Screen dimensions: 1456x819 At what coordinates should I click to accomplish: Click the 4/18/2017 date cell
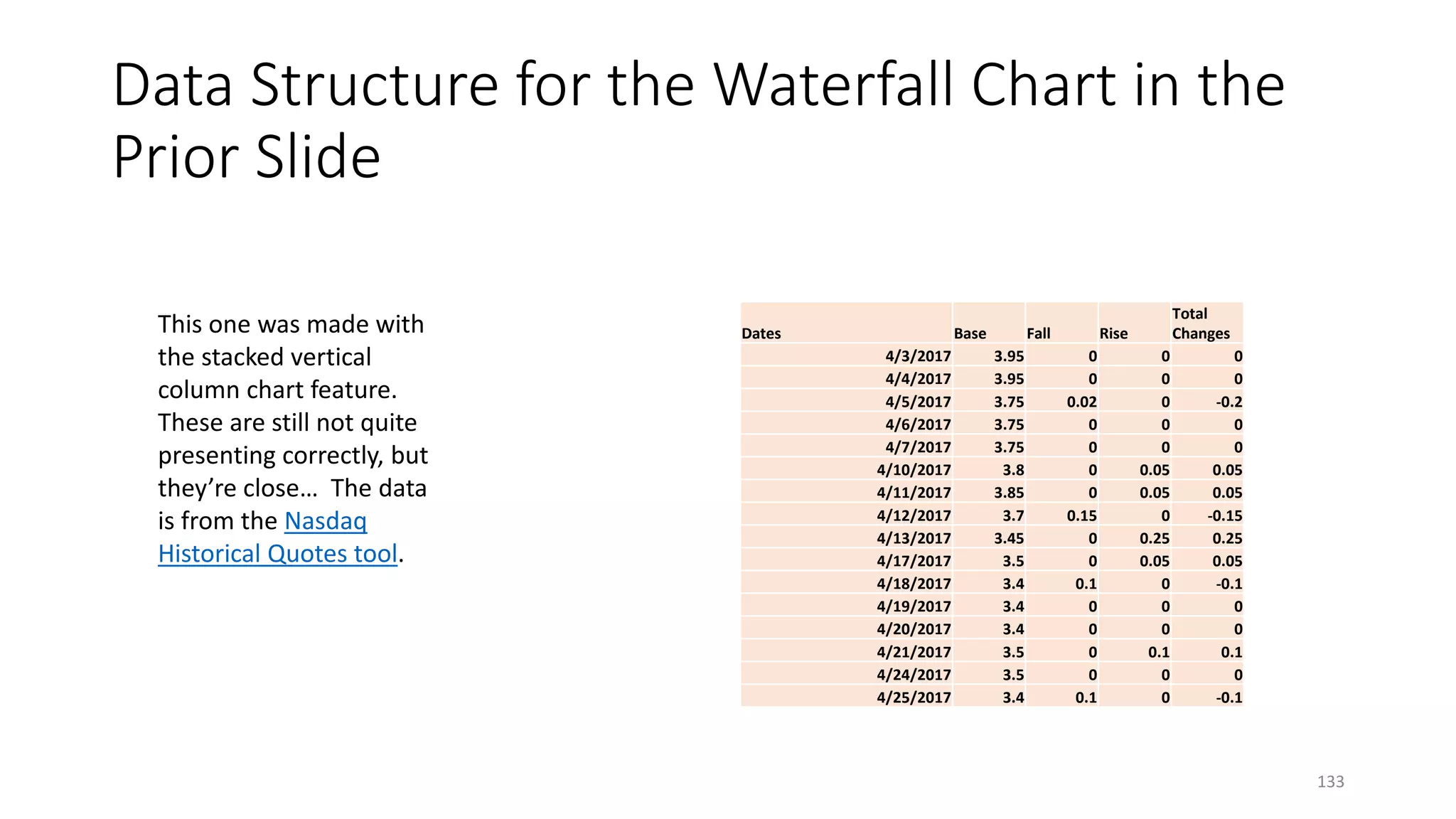914,584
